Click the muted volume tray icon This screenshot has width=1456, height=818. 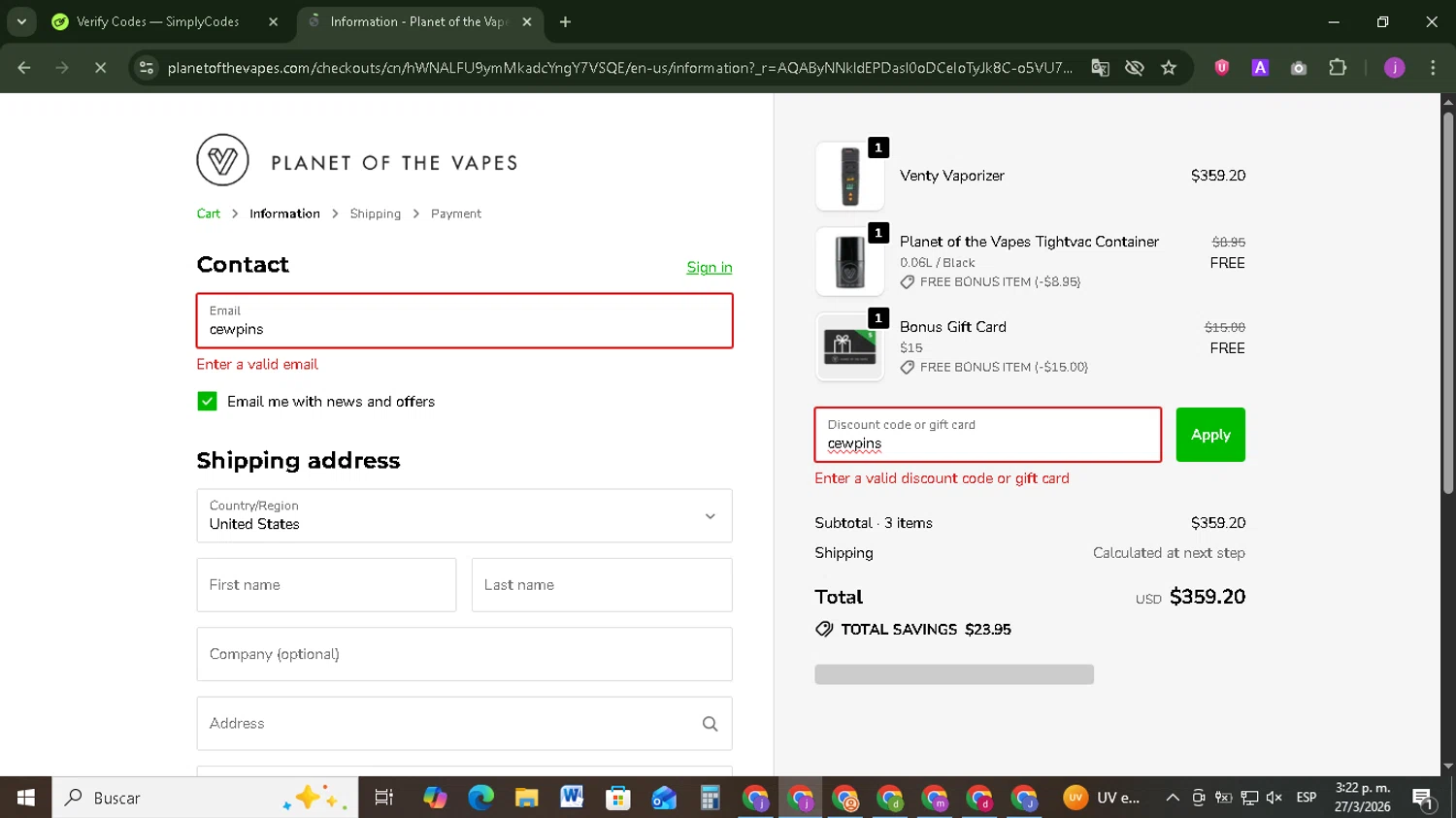coord(1274,798)
